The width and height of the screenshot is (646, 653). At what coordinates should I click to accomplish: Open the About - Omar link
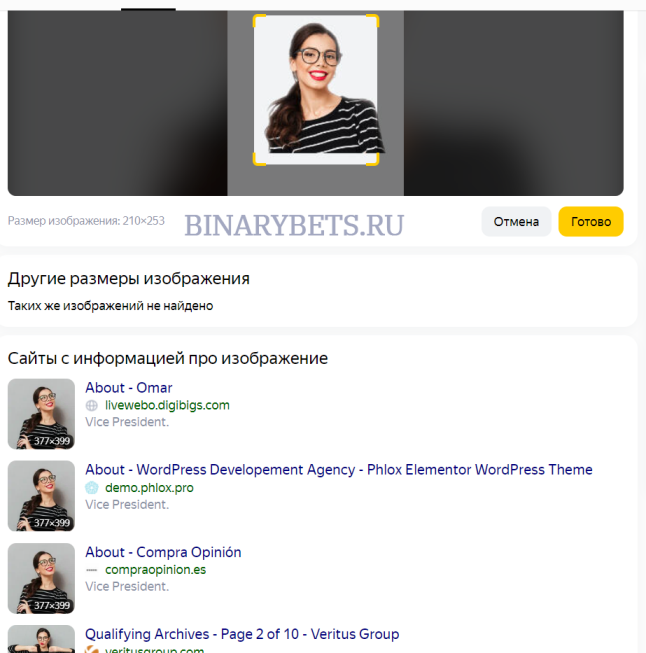click(x=129, y=388)
